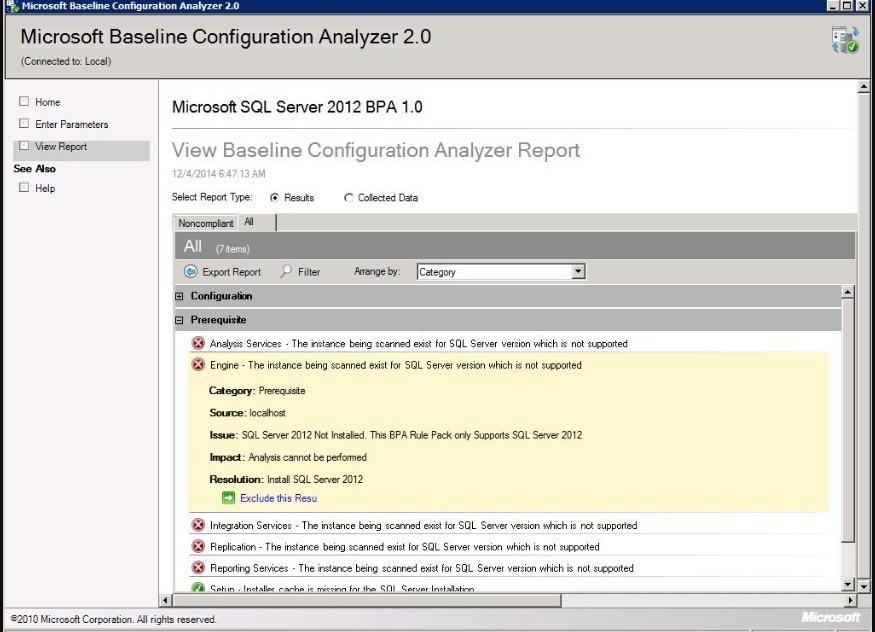Click the results list scroll up arrow
875x632 pixels.
coord(848,292)
